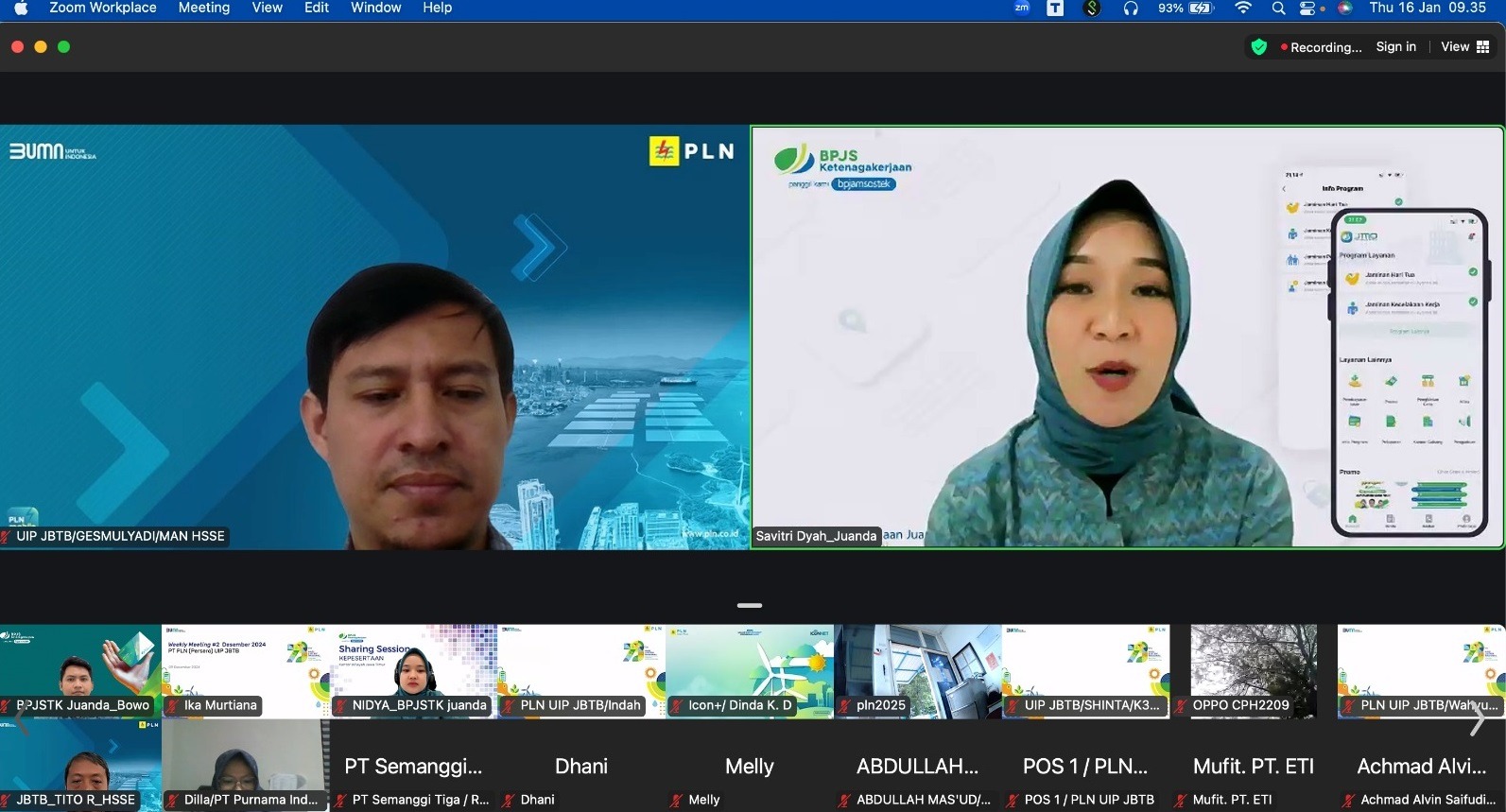Show previous participants with left arrow
The height and width of the screenshot is (812, 1506).
(21, 719)
